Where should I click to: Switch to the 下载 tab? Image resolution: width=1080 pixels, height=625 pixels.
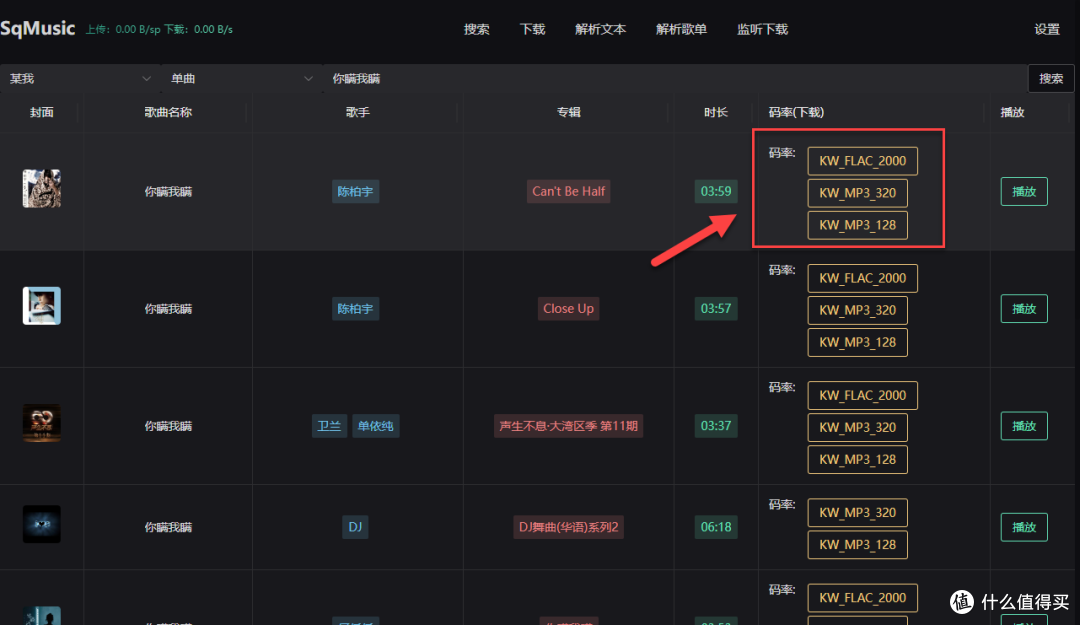coord(533,29)
